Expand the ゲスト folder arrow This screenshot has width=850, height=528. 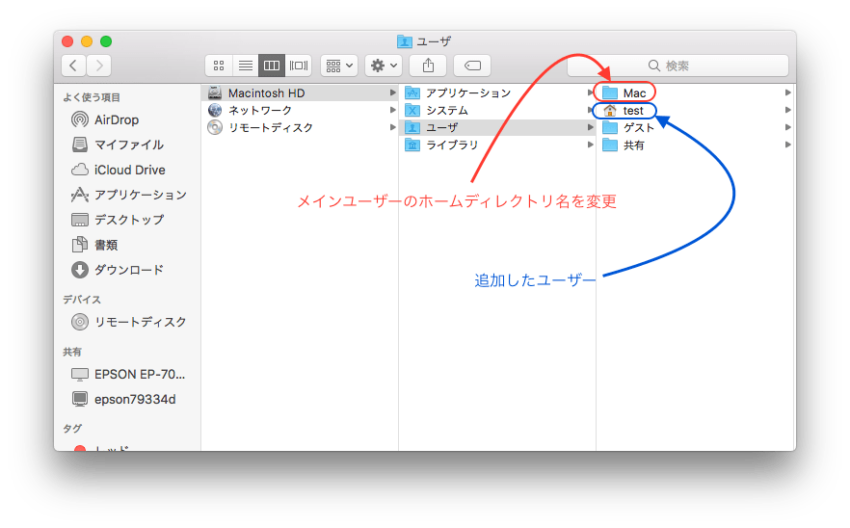click(788, 127)
